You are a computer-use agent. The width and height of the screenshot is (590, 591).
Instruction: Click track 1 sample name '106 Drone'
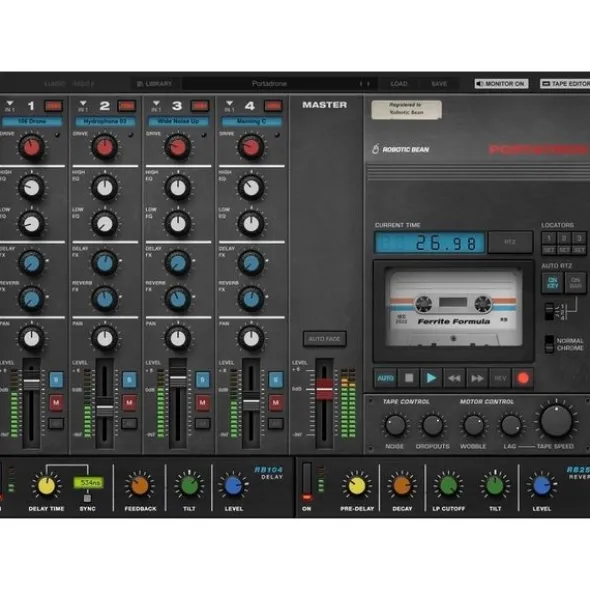32,121
